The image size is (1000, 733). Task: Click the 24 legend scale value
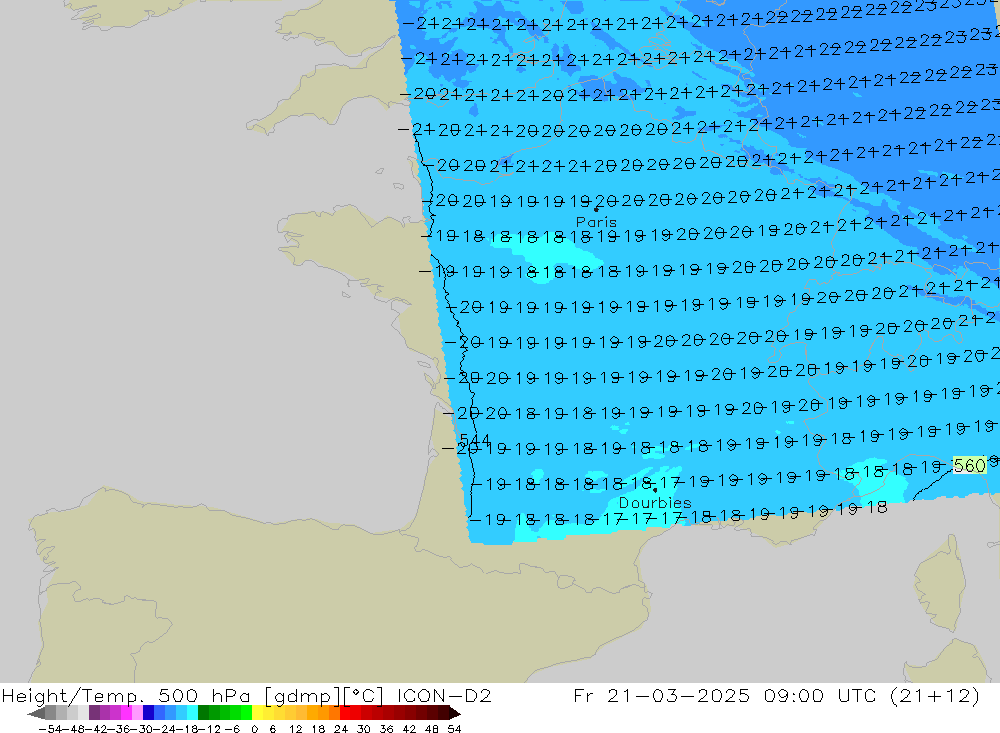341,729
